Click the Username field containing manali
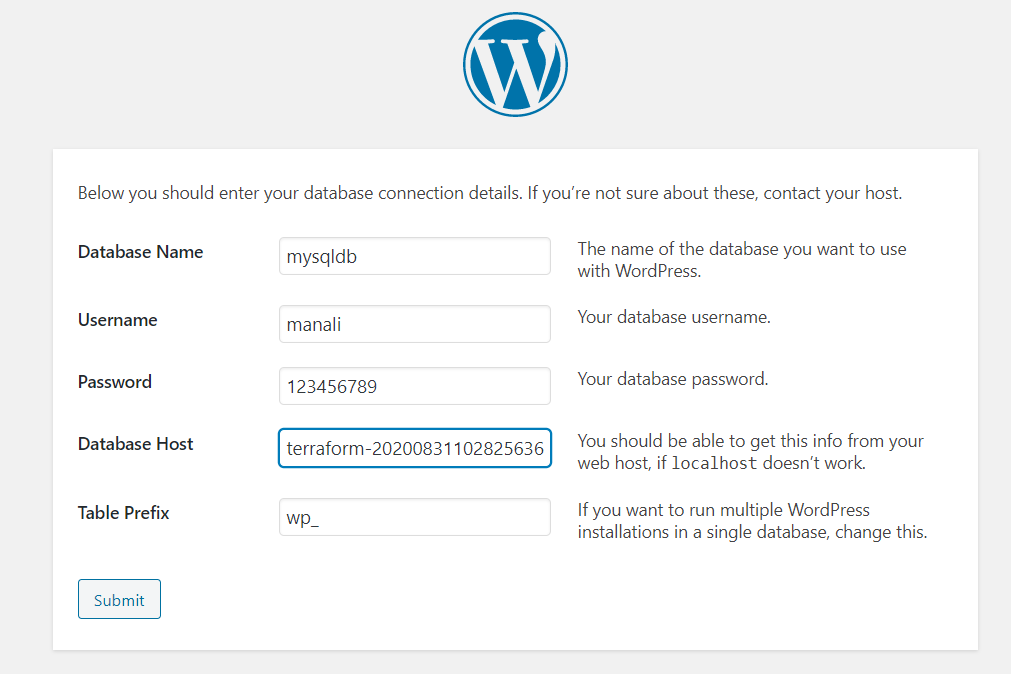This screenshot has height=674, width=1011. pos(415,324)
